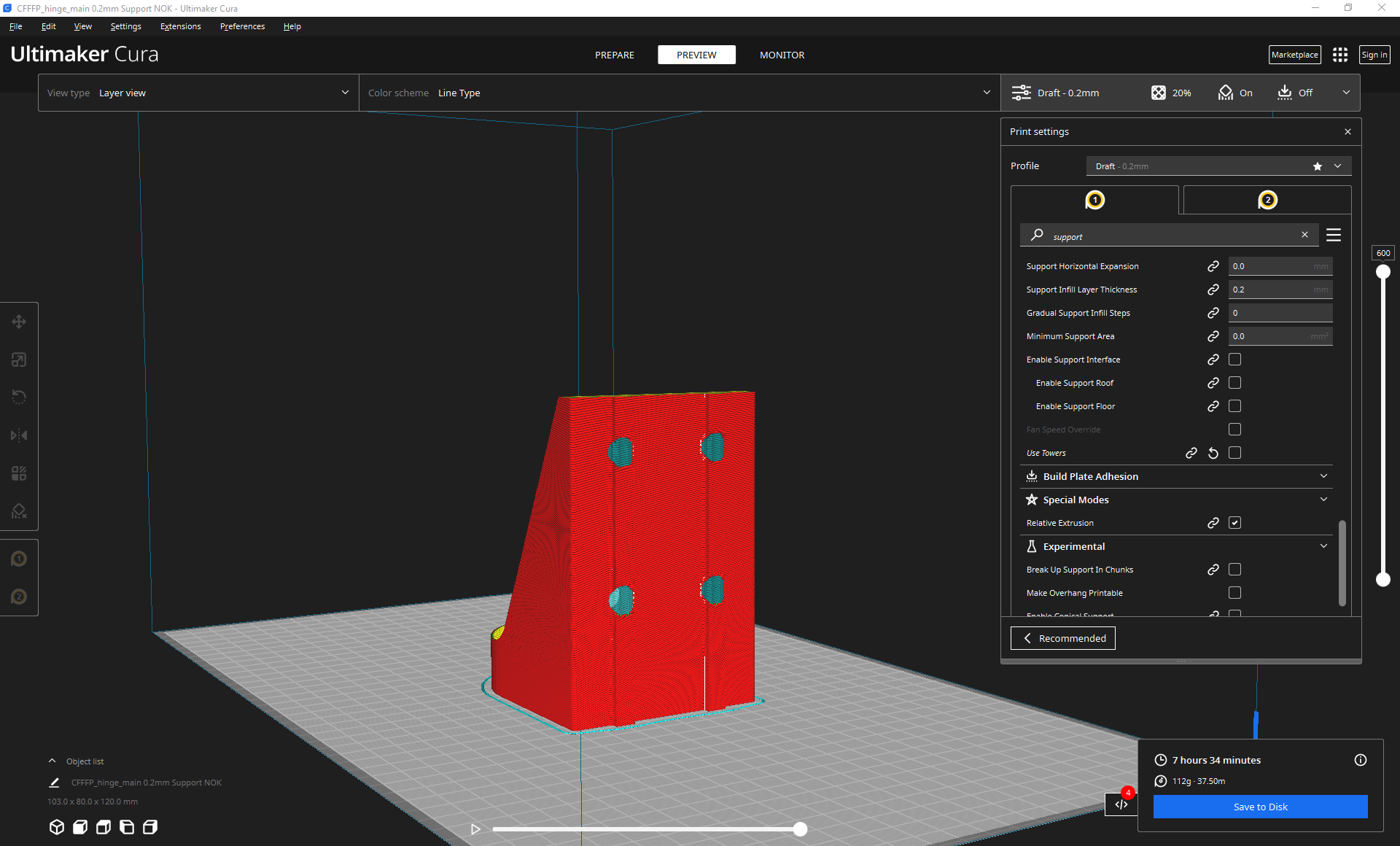Open post-processing scripts icon
The height and width of the screenshot is (846, 1400).
[x=1121, y=804]
